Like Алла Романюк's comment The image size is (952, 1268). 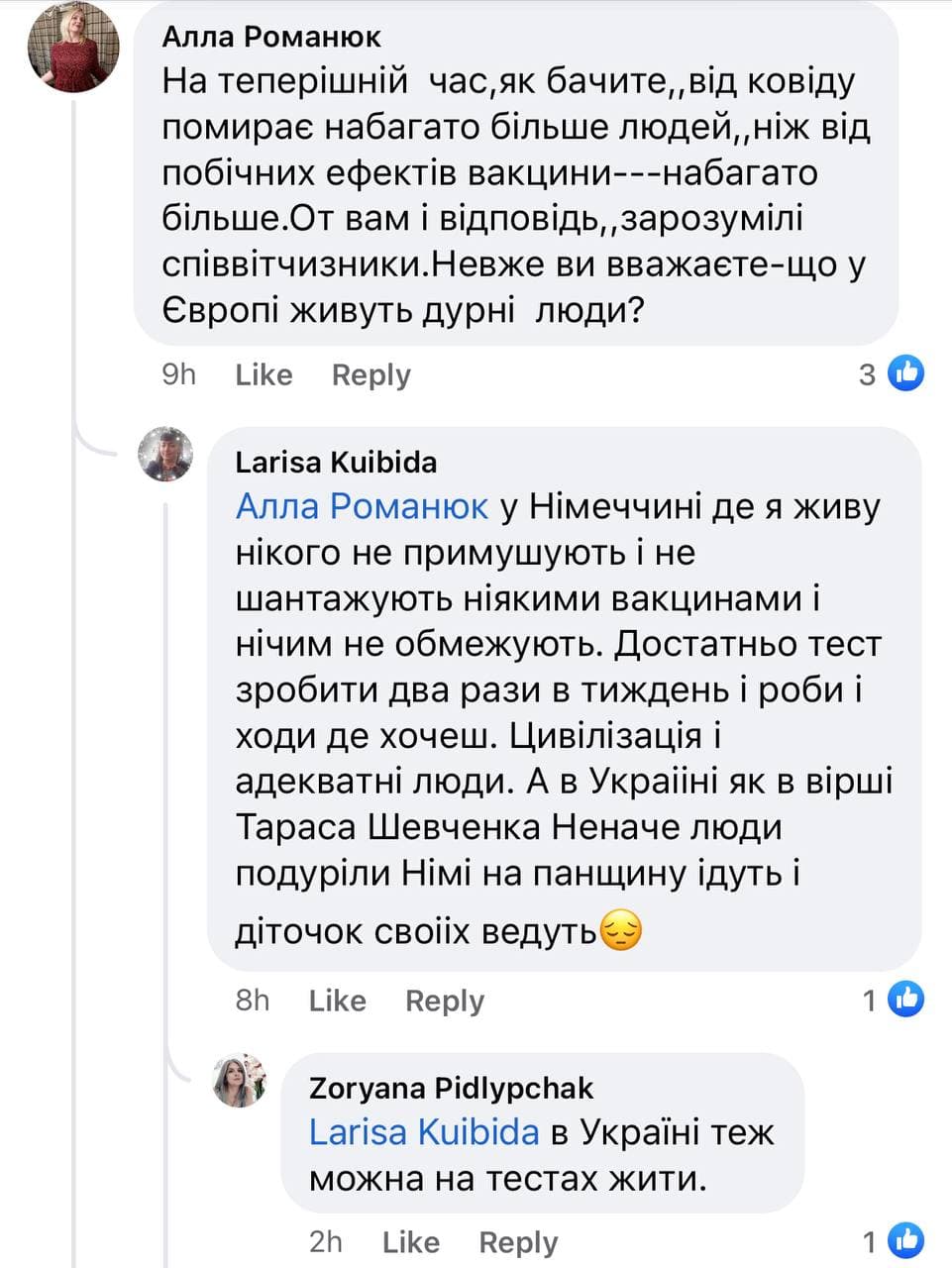click(x=264, y=374)
